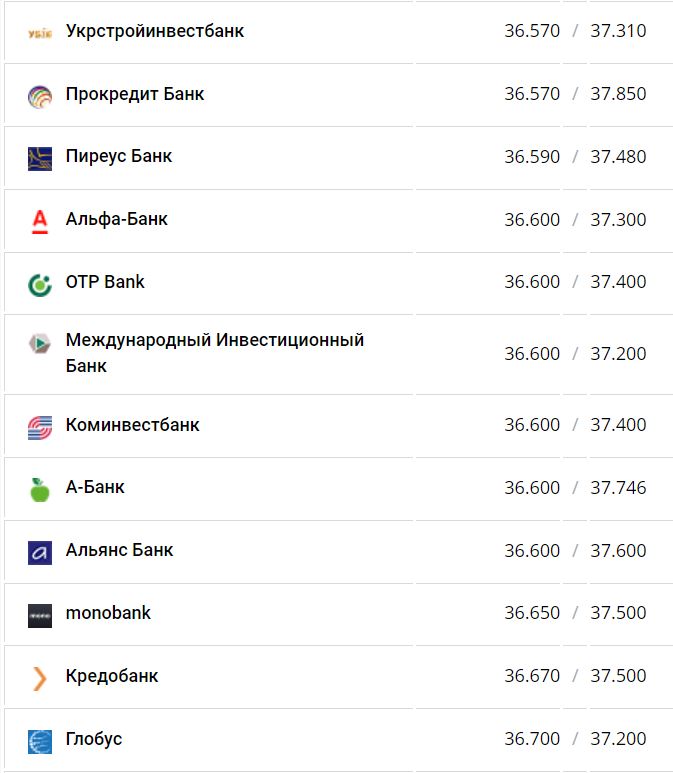Screen dimensions: 673x773
Task: Open the Укрстройинвестбанк bank name link
Action: [x=155, y=31]
